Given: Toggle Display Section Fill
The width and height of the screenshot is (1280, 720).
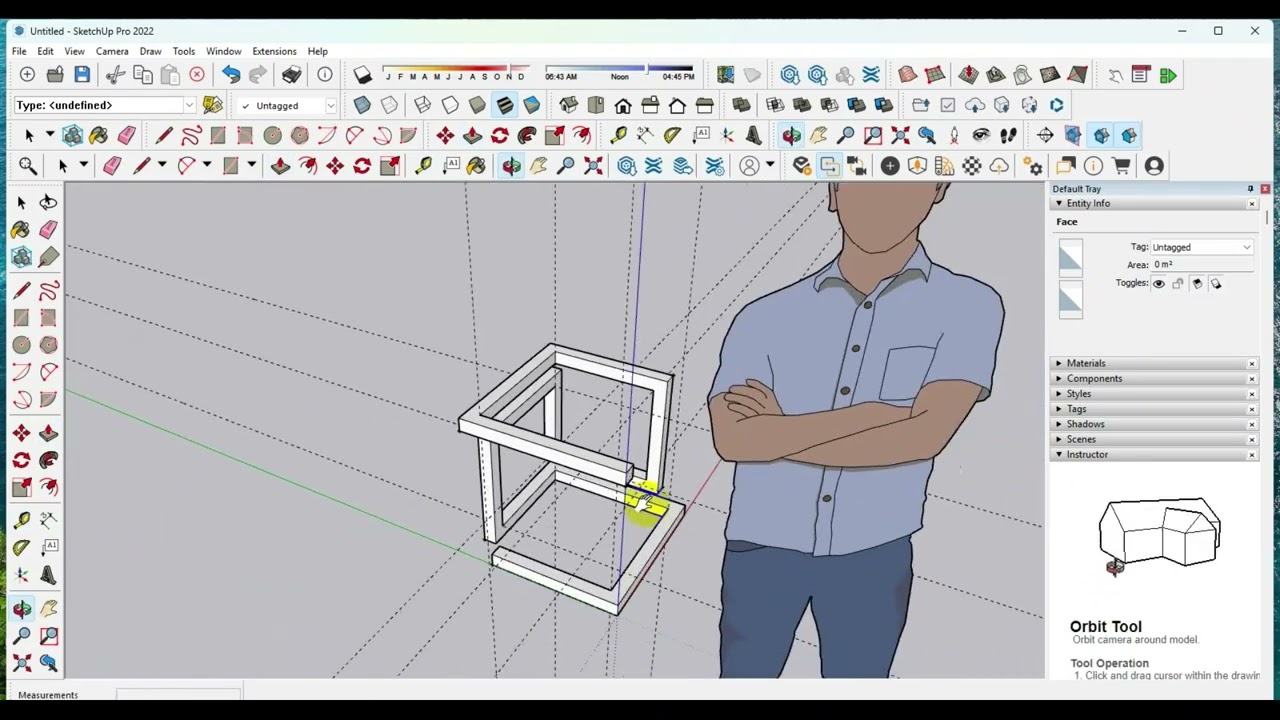Looking at the screenshot, I should pyautogui.click(x=1129, y=135).
